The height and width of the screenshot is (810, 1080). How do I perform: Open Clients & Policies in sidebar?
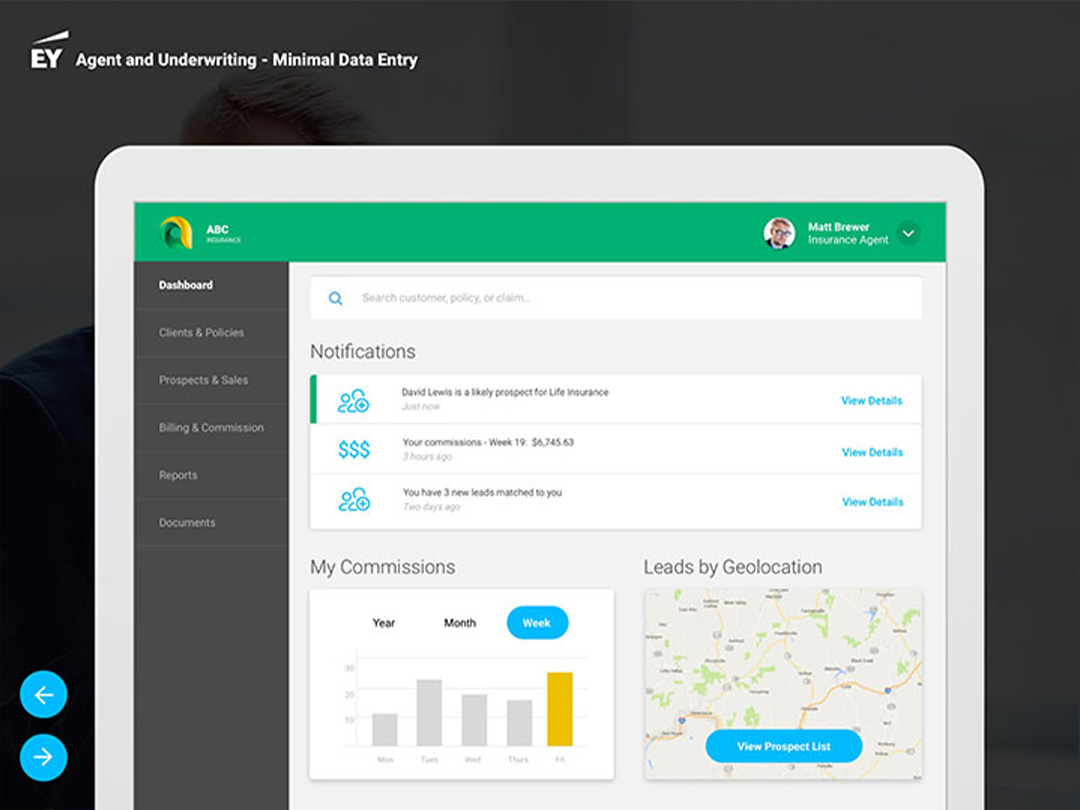[x=201, y=333]
